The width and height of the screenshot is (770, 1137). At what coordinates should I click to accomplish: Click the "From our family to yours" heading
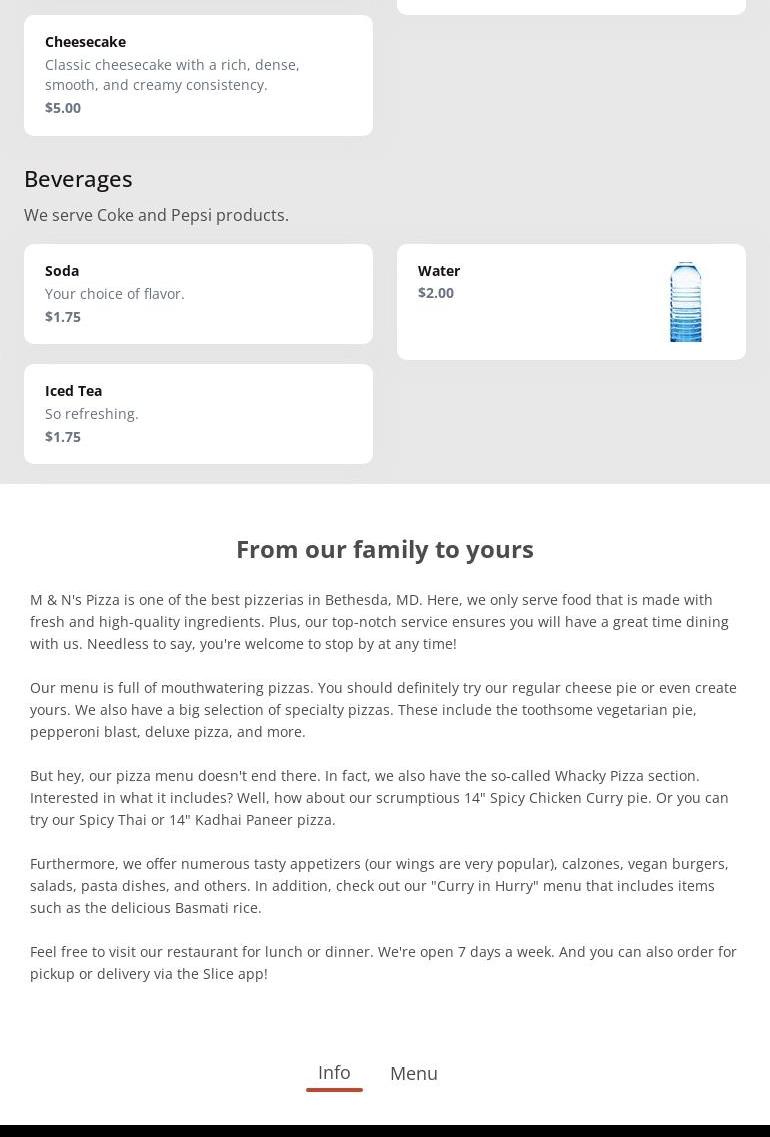pyautogui.click(x=385, y=549)
